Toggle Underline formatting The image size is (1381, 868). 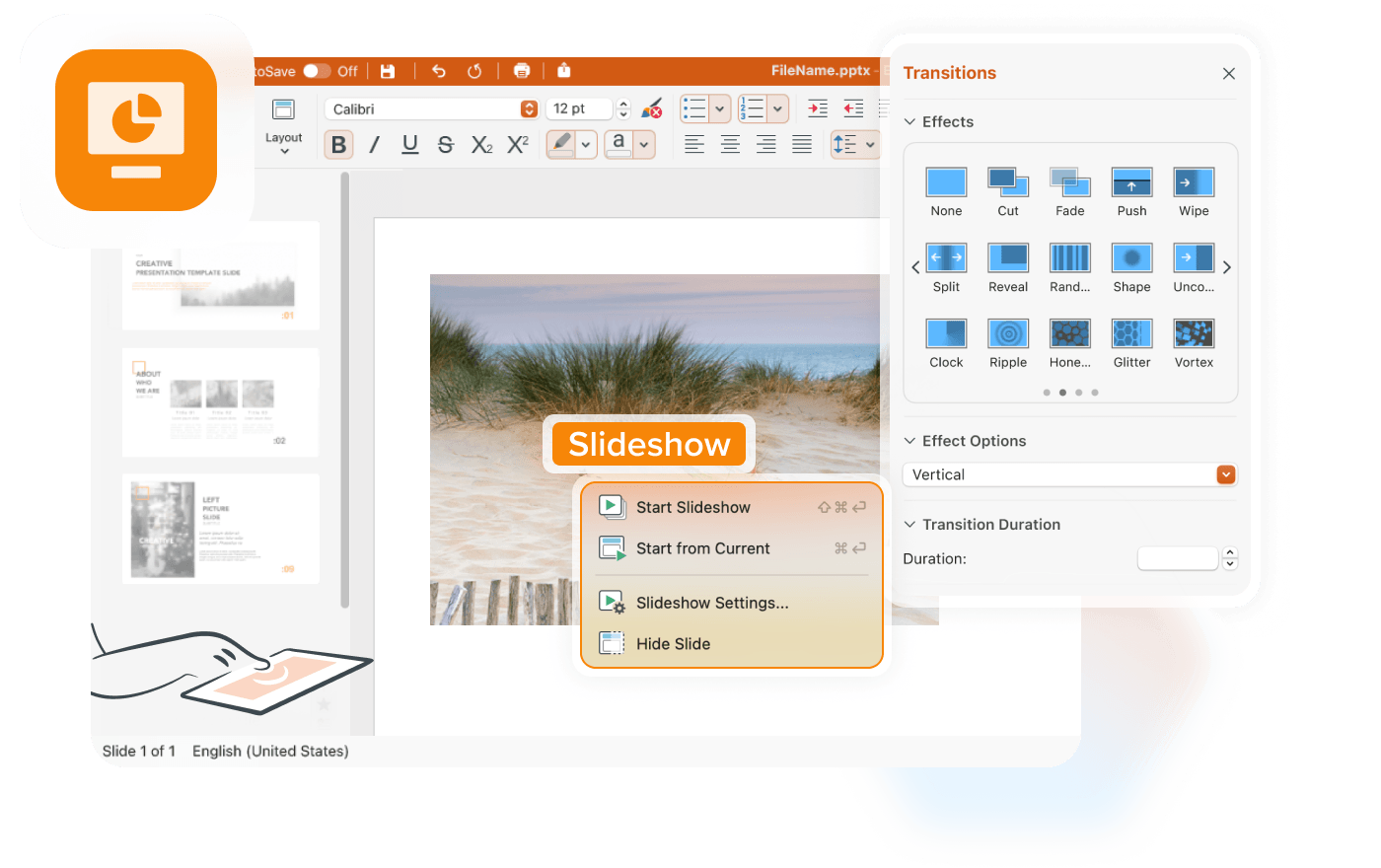point(410,145)
